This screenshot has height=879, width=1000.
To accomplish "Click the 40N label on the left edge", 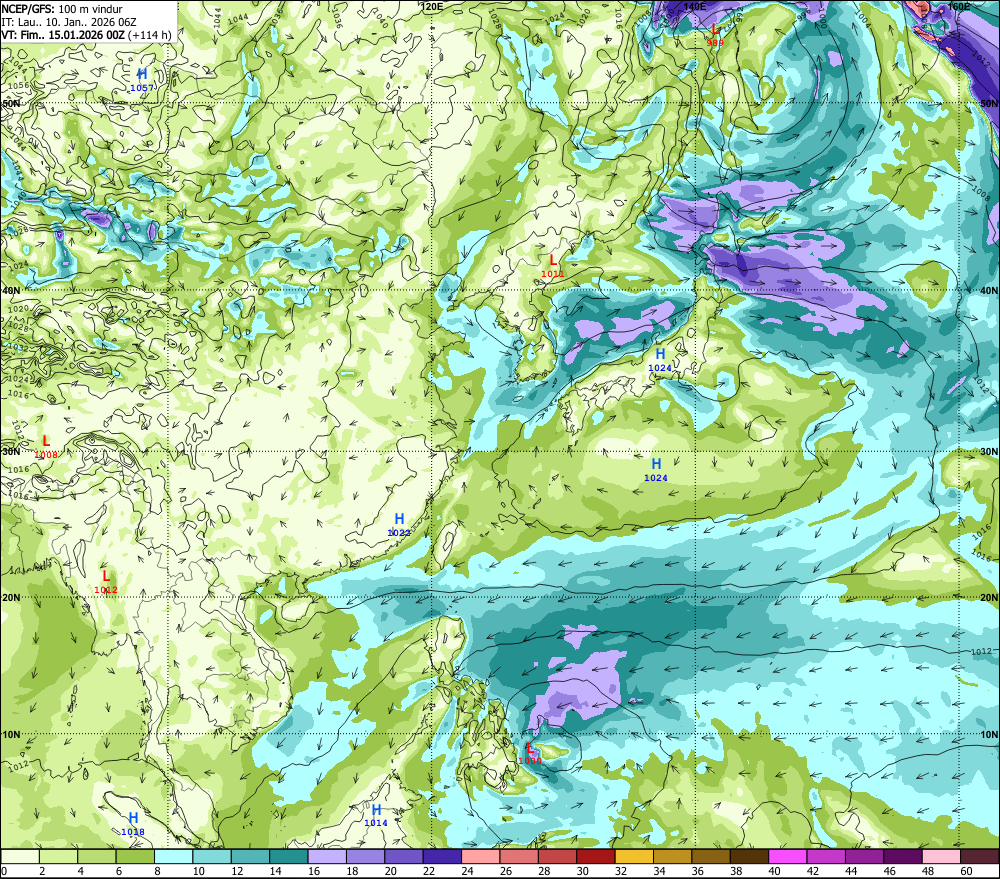I will 11,290.
